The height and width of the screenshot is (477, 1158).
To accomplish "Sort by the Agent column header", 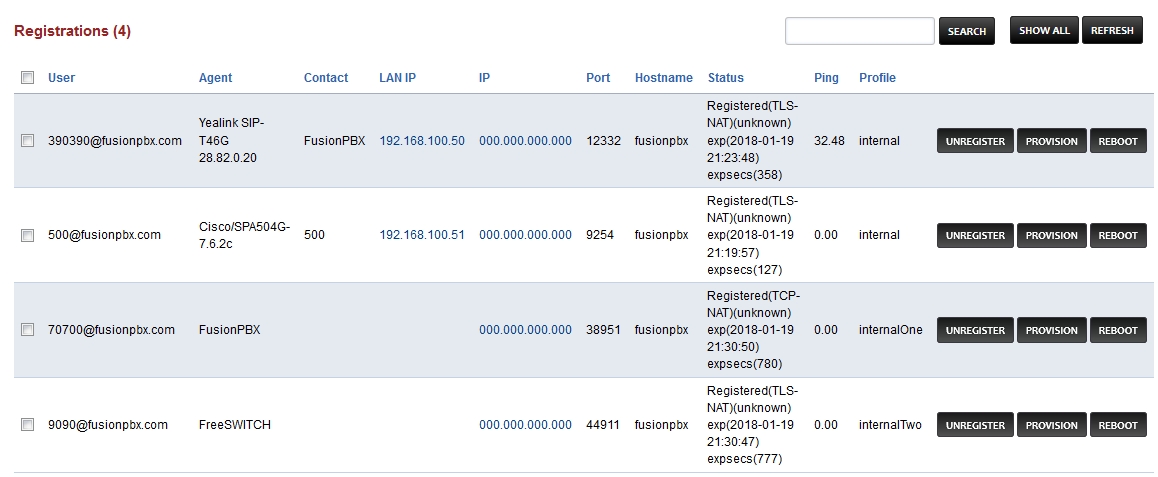I will pyautogui.click(x=215, y=78).
